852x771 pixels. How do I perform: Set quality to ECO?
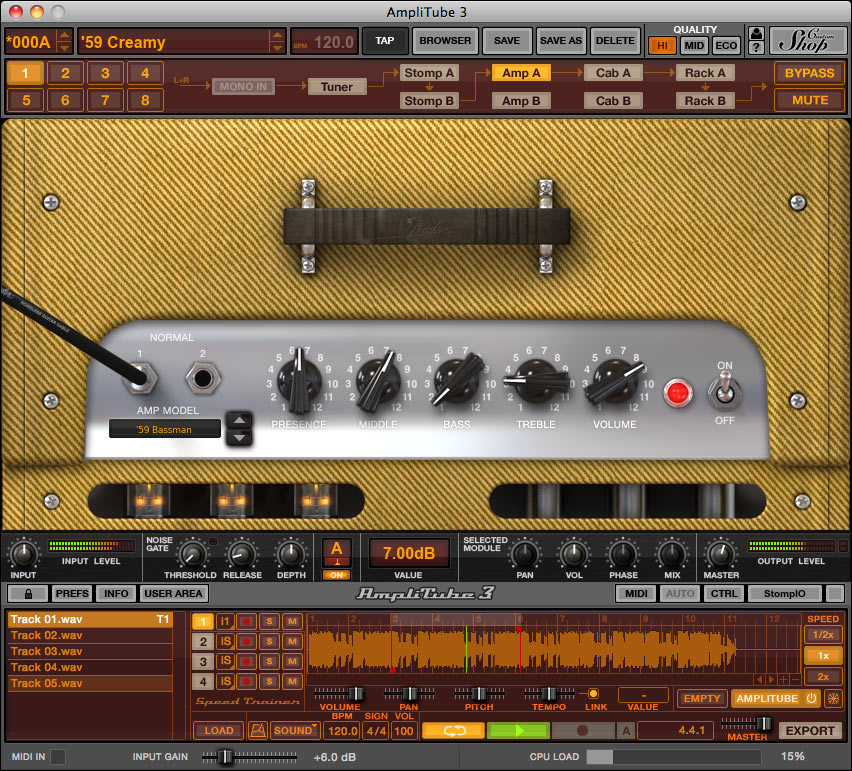(x=726, y=46)
